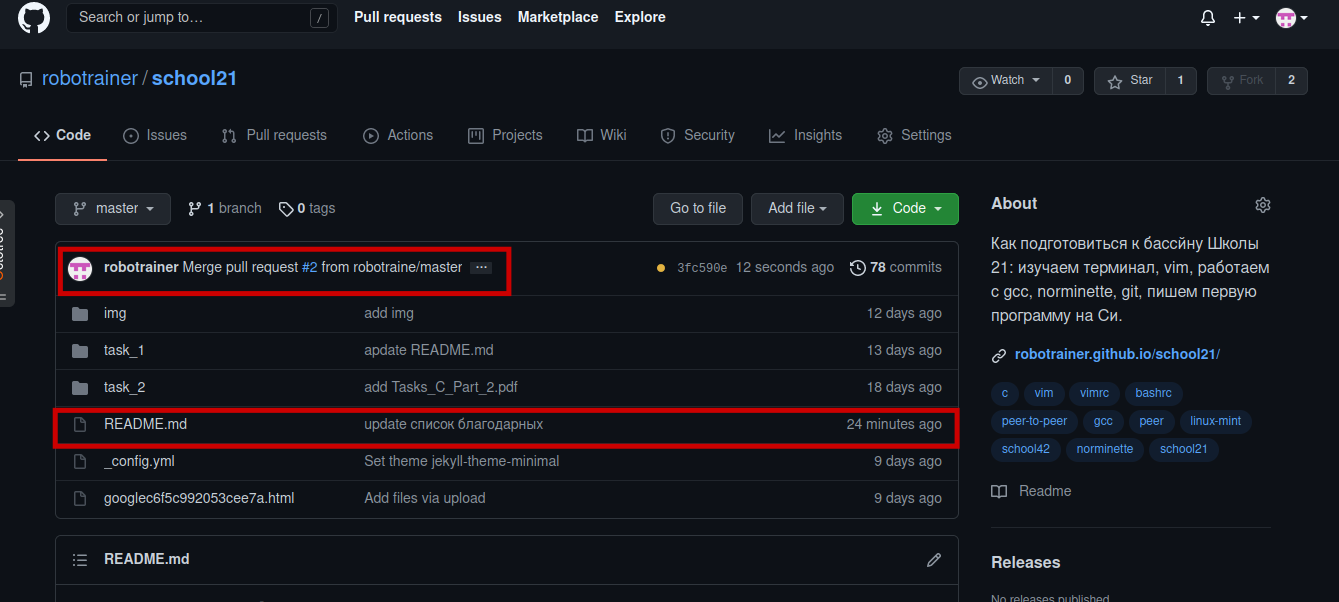This screenshot has width=1339, height=602.
Task: Expand the commit message ellipsis
Action: [481, 268]
